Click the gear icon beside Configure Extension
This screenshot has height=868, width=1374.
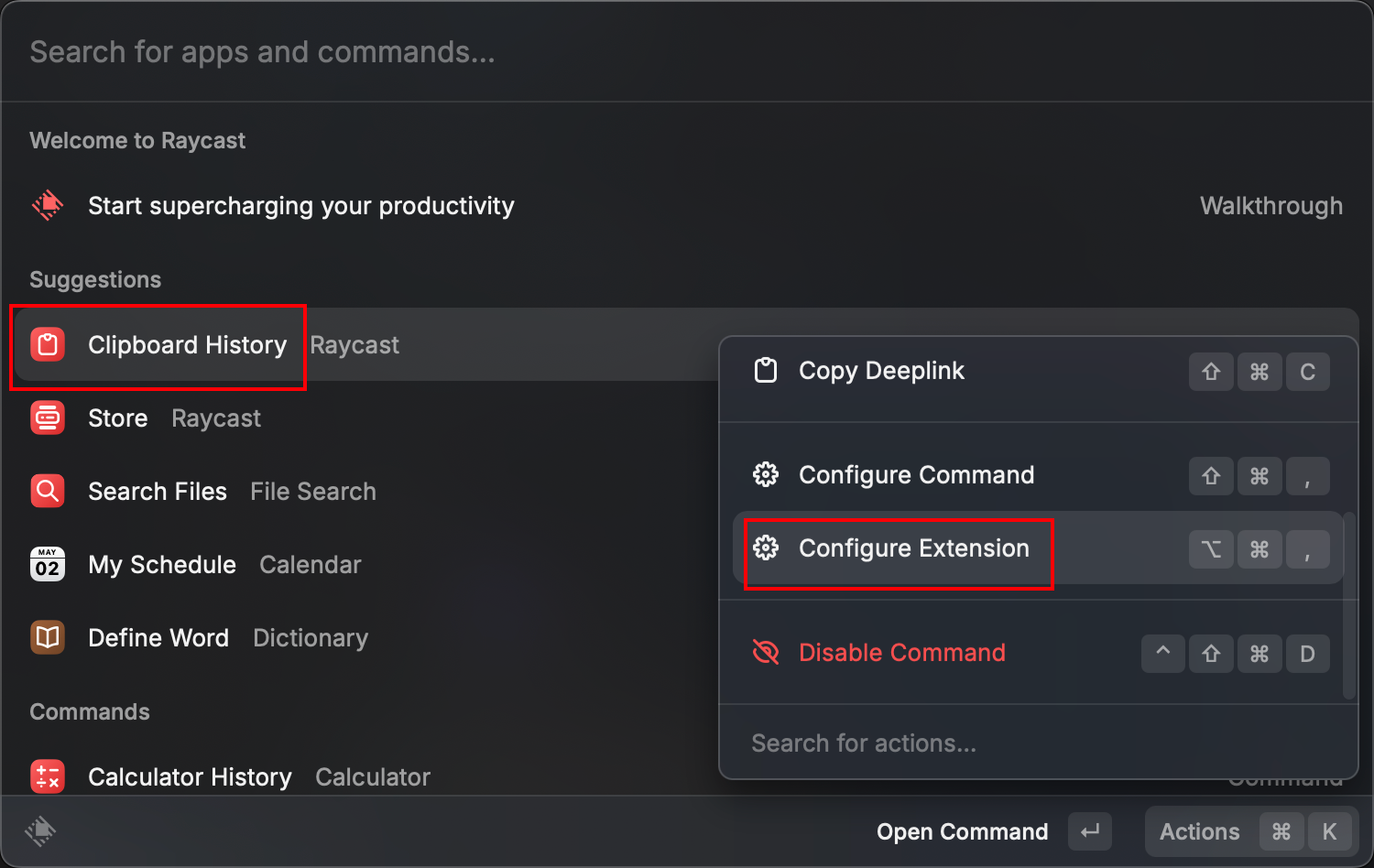(x=766, y=548)
